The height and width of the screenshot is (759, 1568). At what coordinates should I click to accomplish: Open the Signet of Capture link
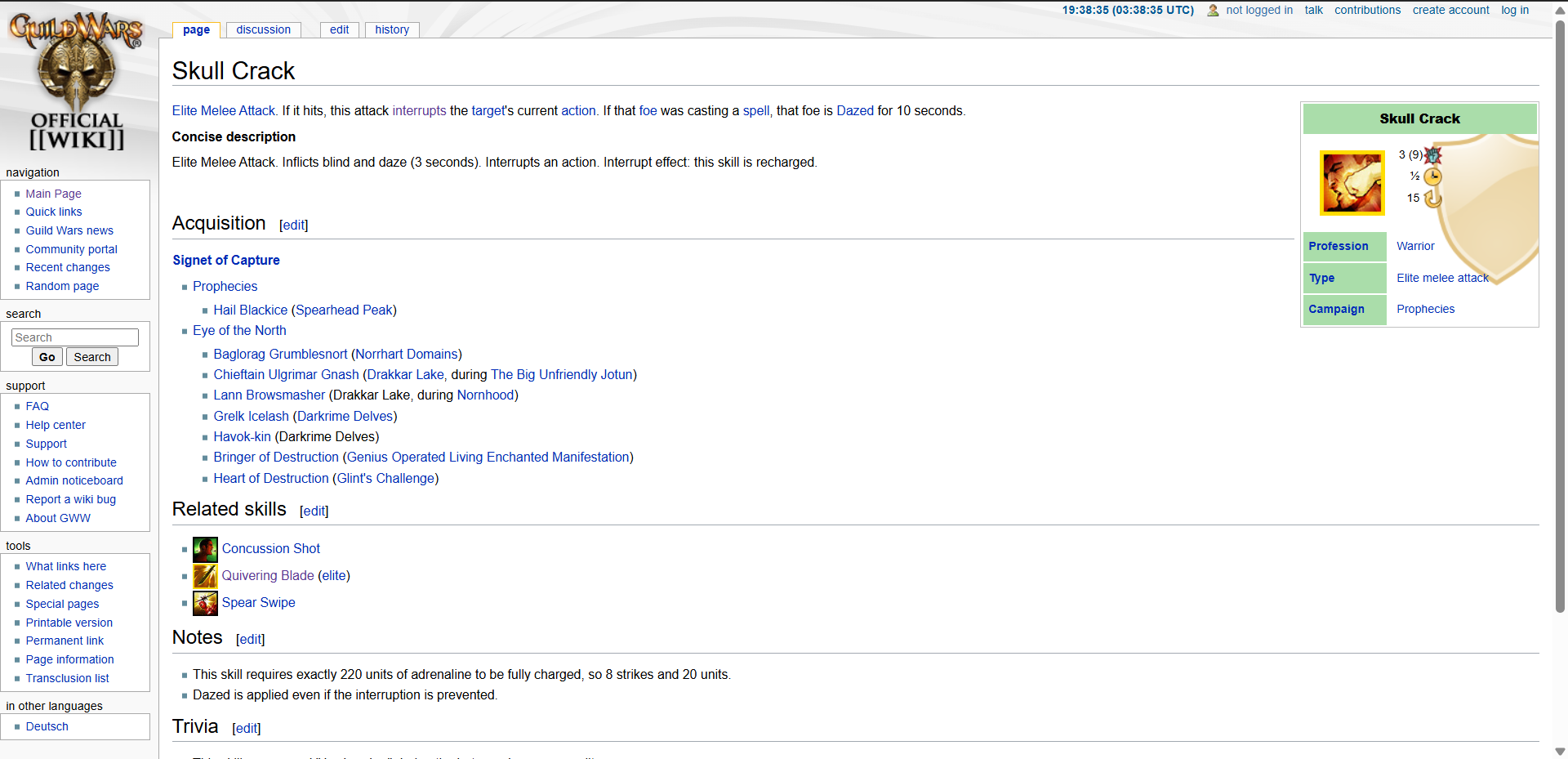226,260
